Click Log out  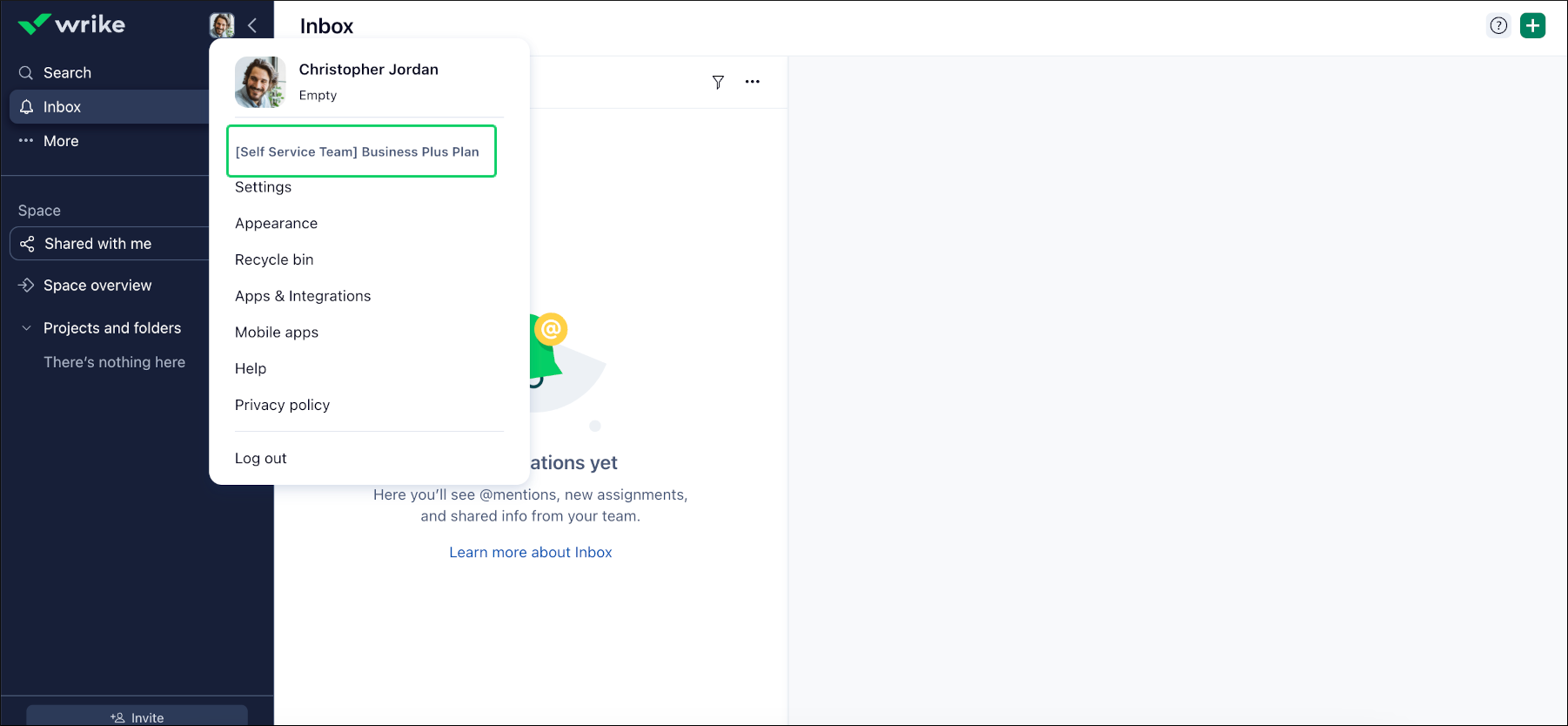tap(260, 459)
